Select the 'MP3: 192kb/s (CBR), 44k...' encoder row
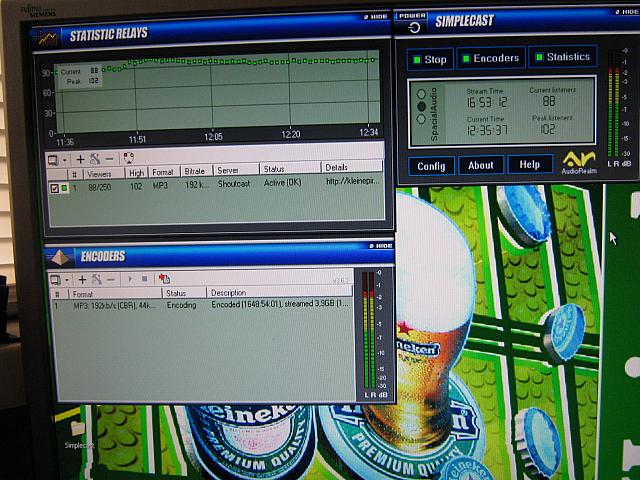Image resolution: width=640 pixels, height=480 pixels. point(114,306)
